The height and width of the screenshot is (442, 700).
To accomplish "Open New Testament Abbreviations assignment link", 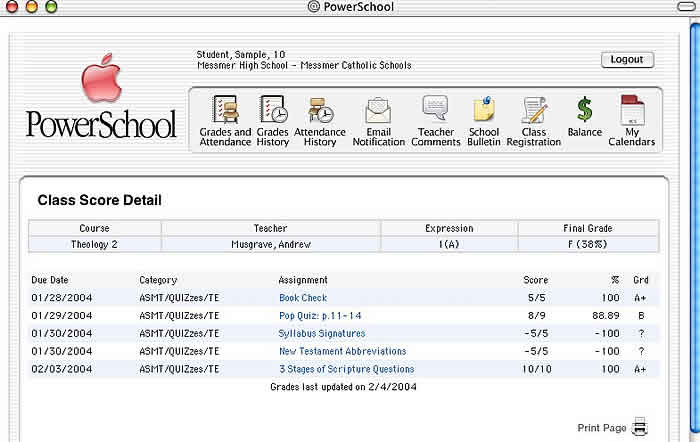I will click(343, 351).
